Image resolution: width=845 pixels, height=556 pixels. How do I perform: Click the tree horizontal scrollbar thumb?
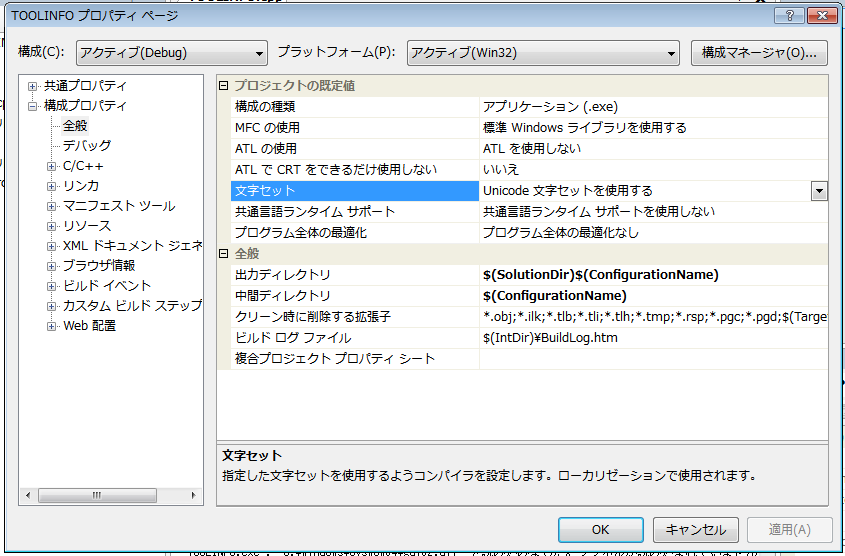click(97, 495)
